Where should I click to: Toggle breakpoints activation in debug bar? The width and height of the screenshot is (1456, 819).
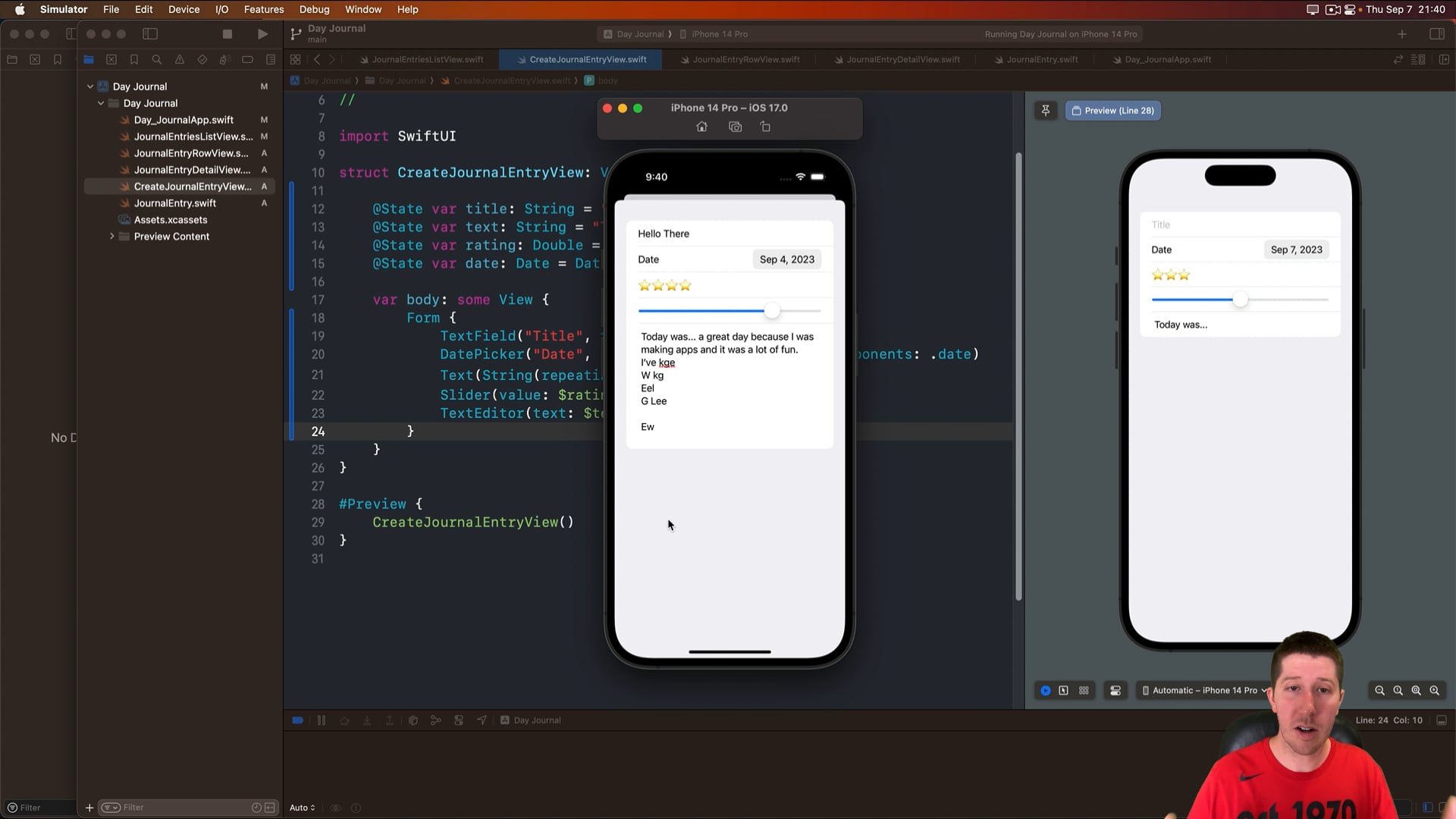click(298, 720)
